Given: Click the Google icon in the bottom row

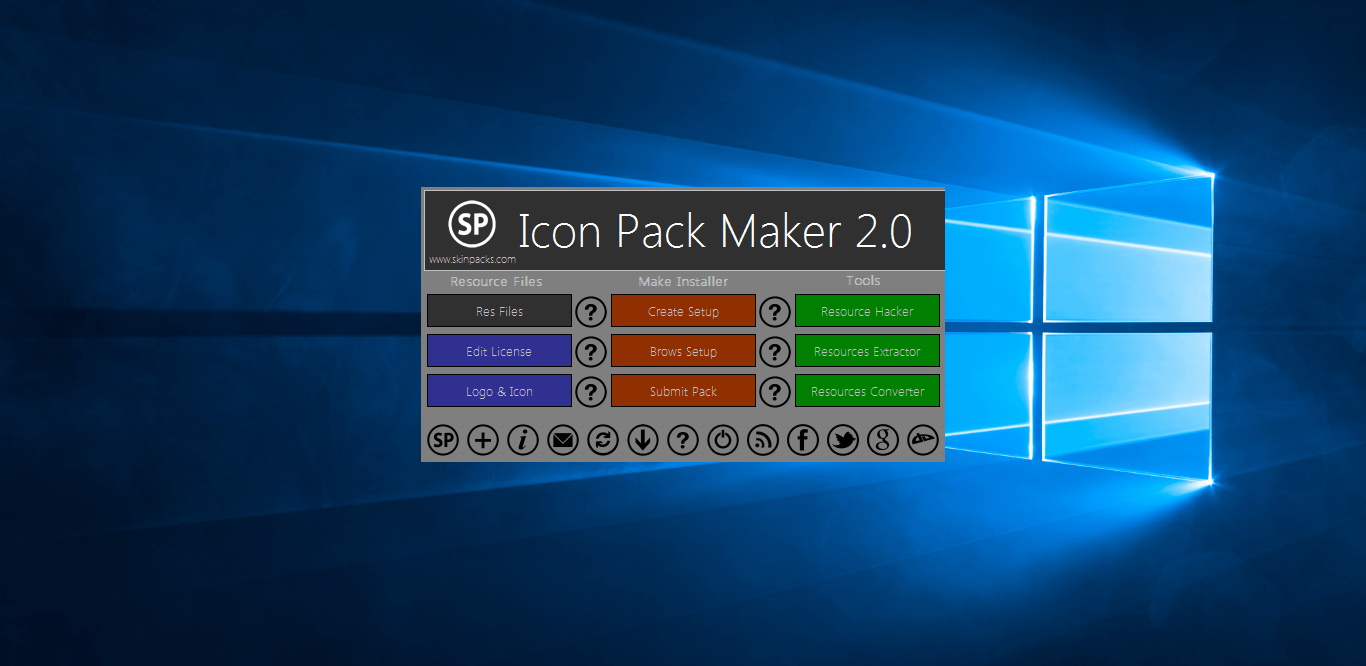Looking at the screenshot, I should tap(883, 440).
